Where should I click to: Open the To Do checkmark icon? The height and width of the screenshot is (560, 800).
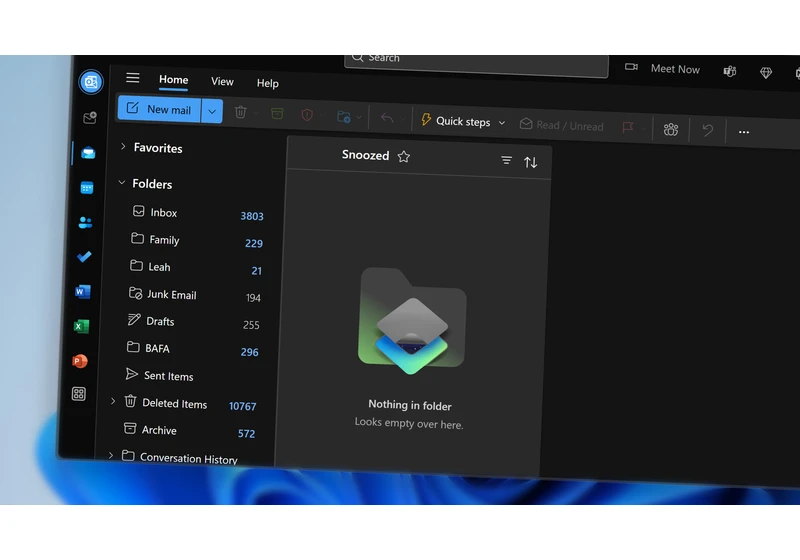pyautogui.click(x=84, y=256)
